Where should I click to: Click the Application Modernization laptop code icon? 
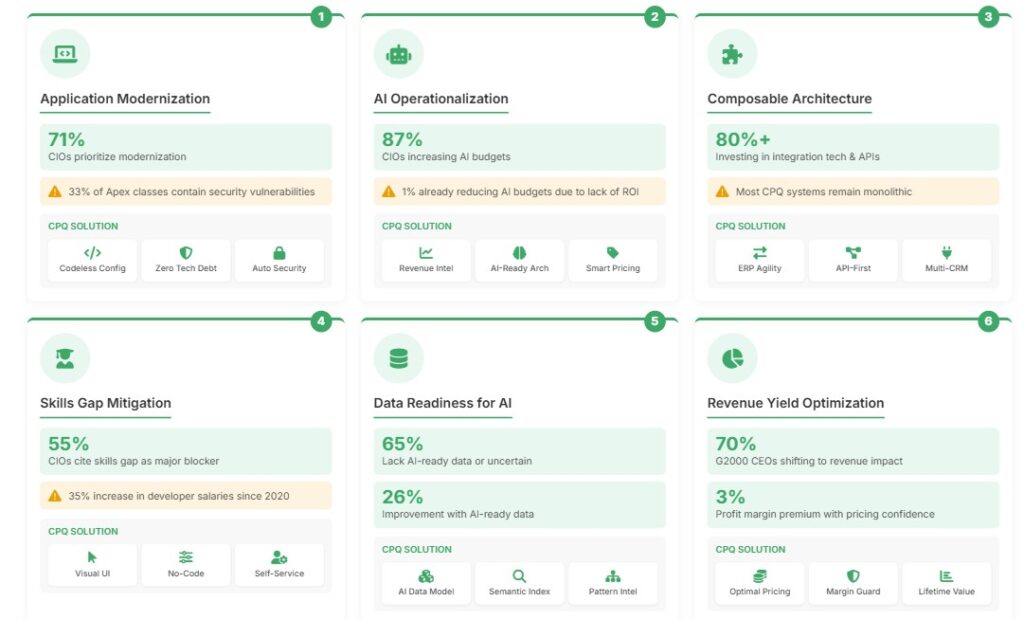pos(65,54)
